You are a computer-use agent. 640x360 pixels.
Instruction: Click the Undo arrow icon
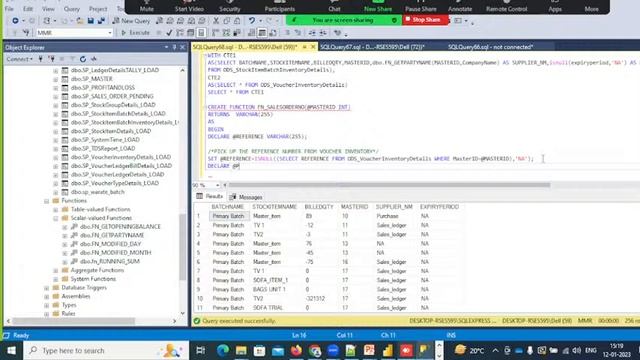[x=251, y=20]
